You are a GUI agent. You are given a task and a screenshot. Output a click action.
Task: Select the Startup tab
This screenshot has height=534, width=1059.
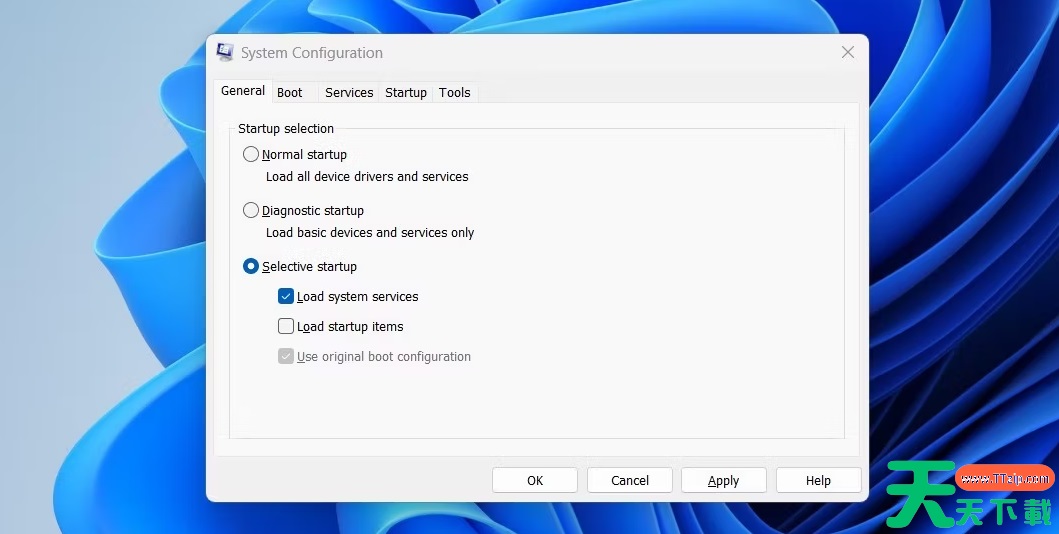point(406,93)
